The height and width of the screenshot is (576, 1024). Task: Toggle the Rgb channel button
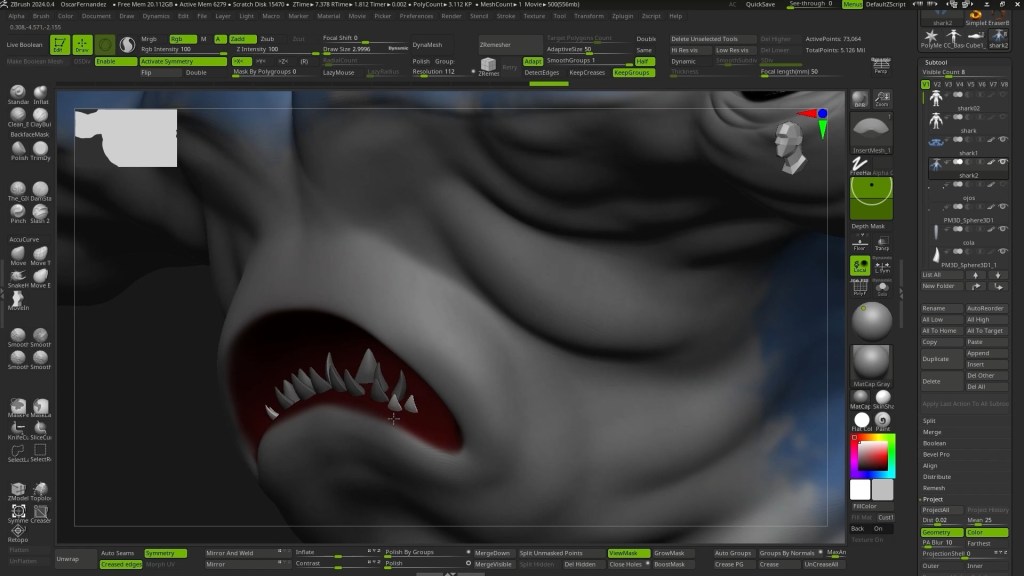182,39
